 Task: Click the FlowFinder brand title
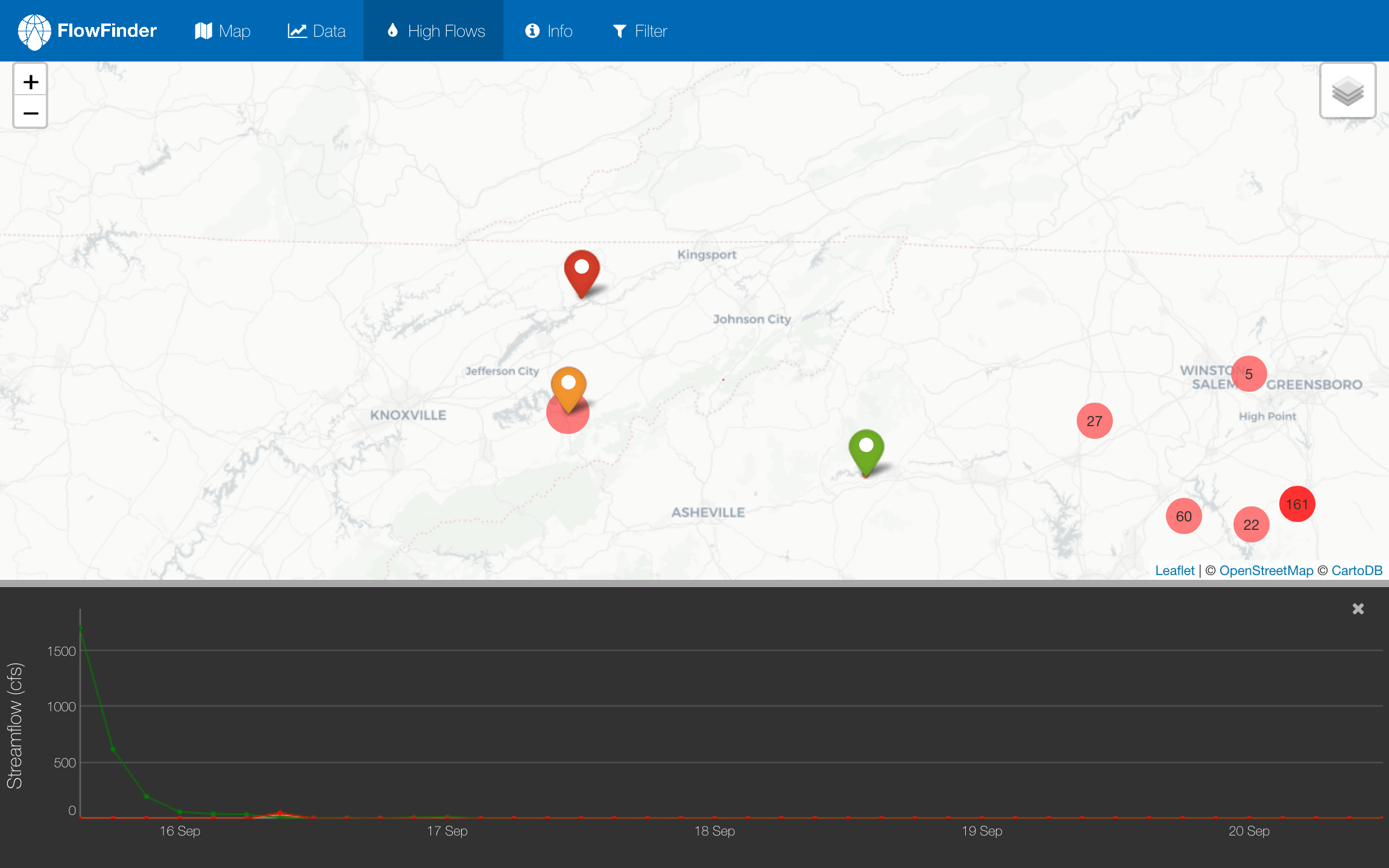click(107, 31)
